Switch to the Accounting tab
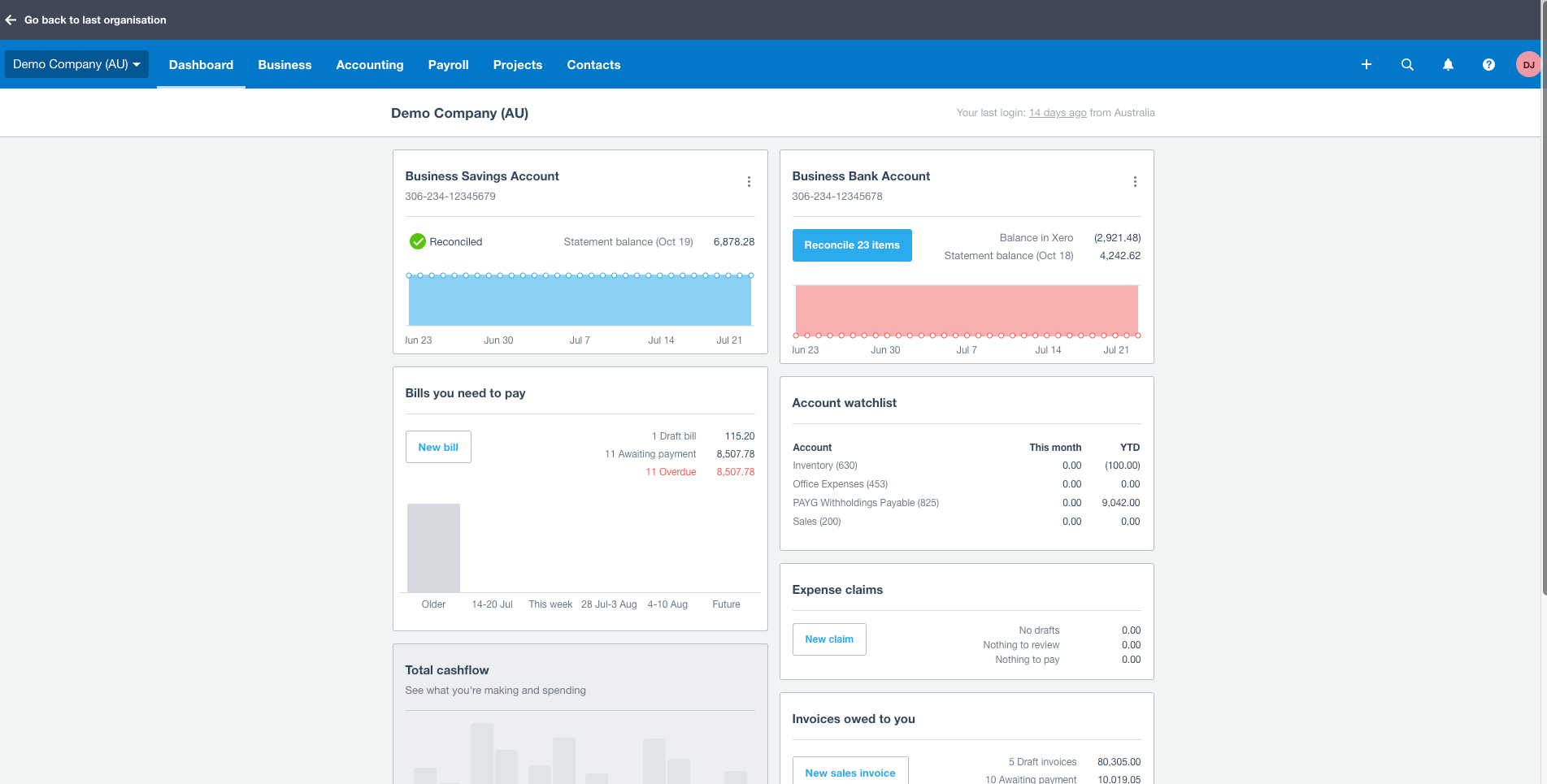This screenshot has height=784, width=1547. (x=370, y=64)
